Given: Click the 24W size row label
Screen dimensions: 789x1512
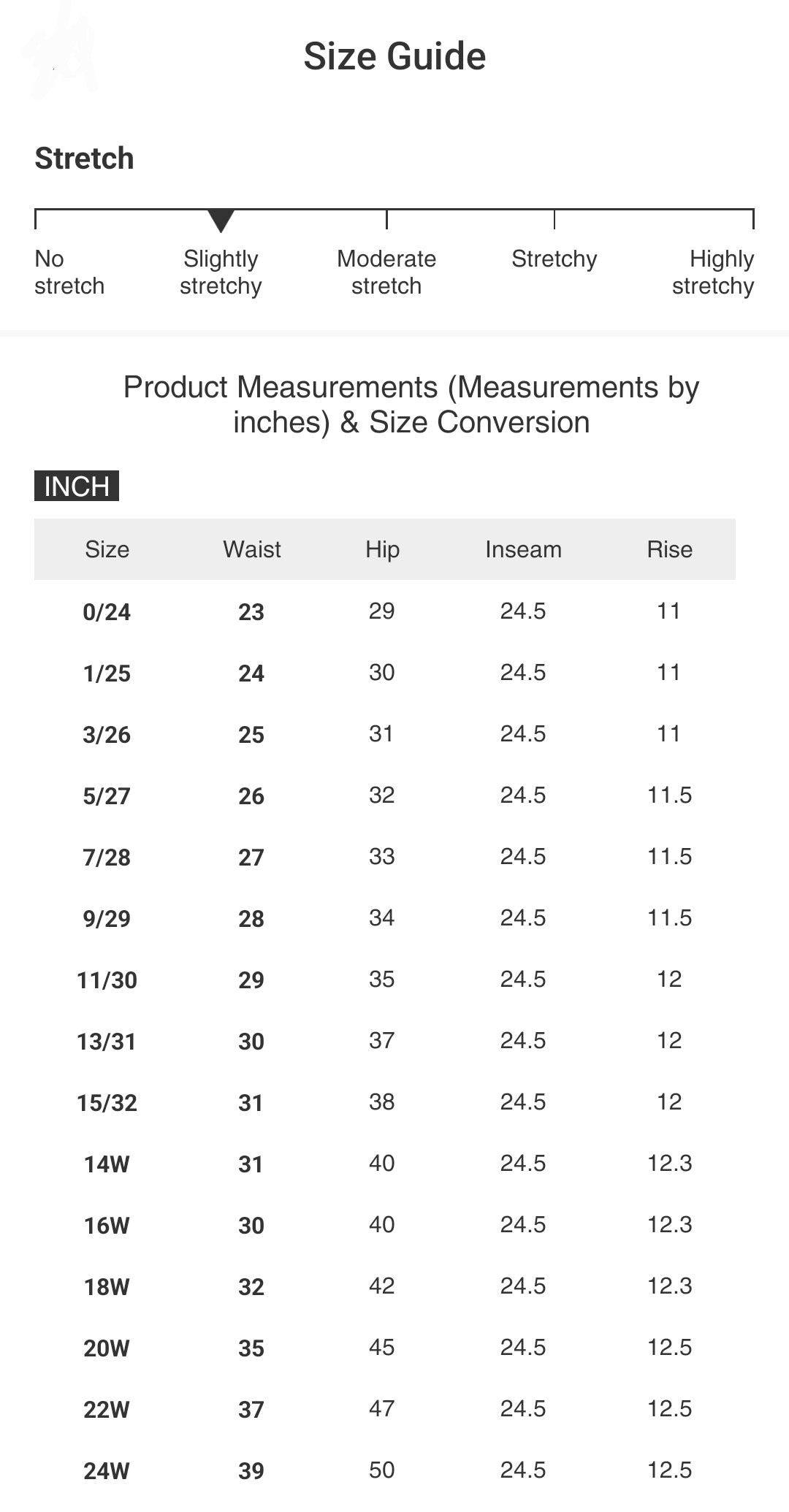Looking at the screenshot, I should point(107,1470).
